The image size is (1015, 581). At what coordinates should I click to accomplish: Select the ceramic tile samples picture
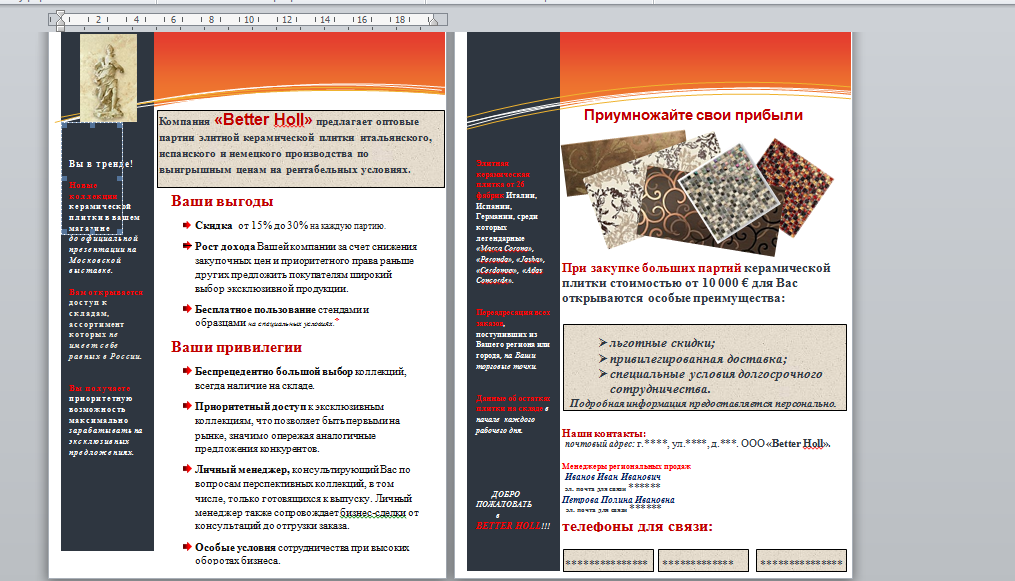(x=697, y=192)
